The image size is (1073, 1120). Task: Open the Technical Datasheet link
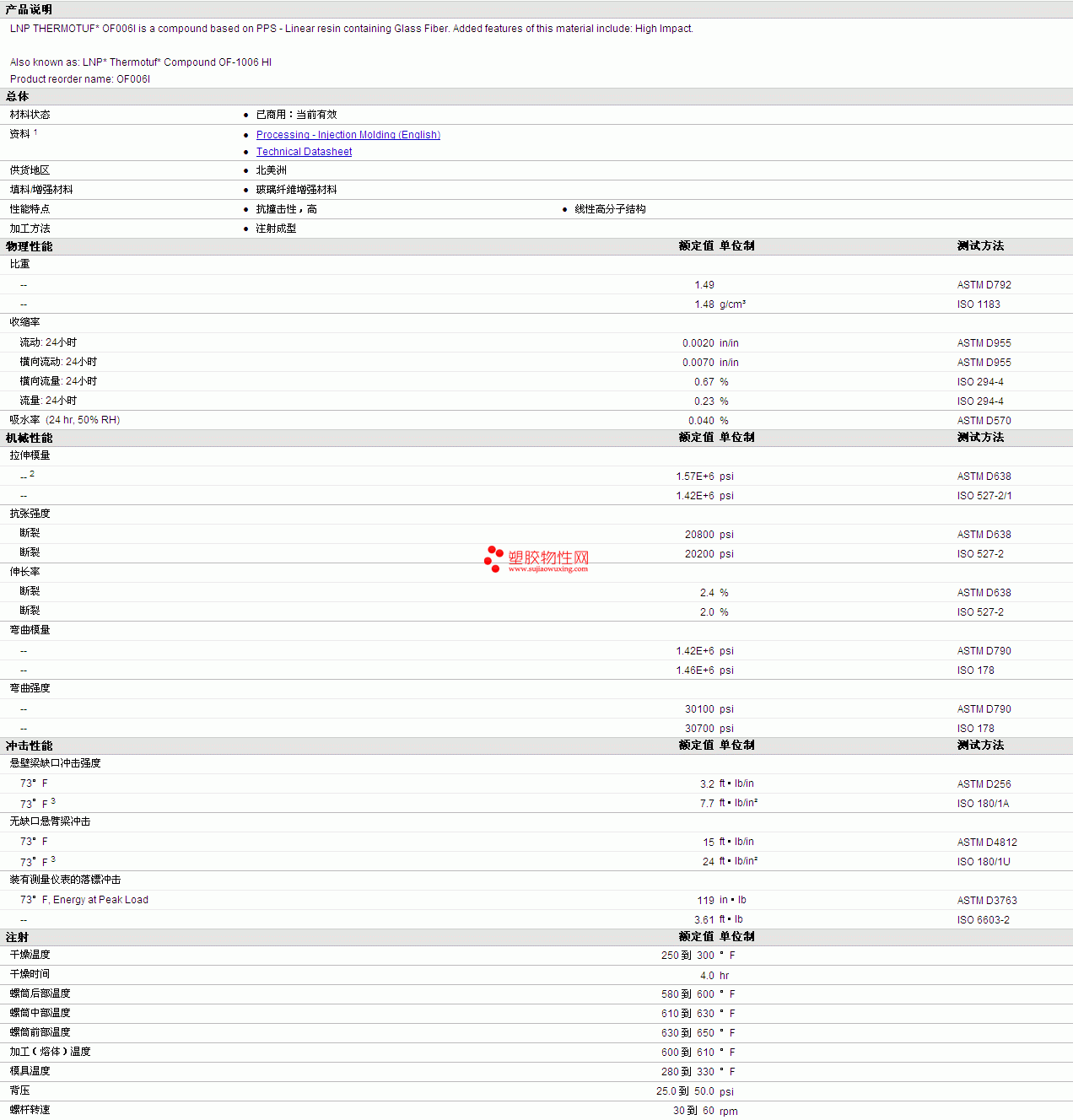point(304,152)
